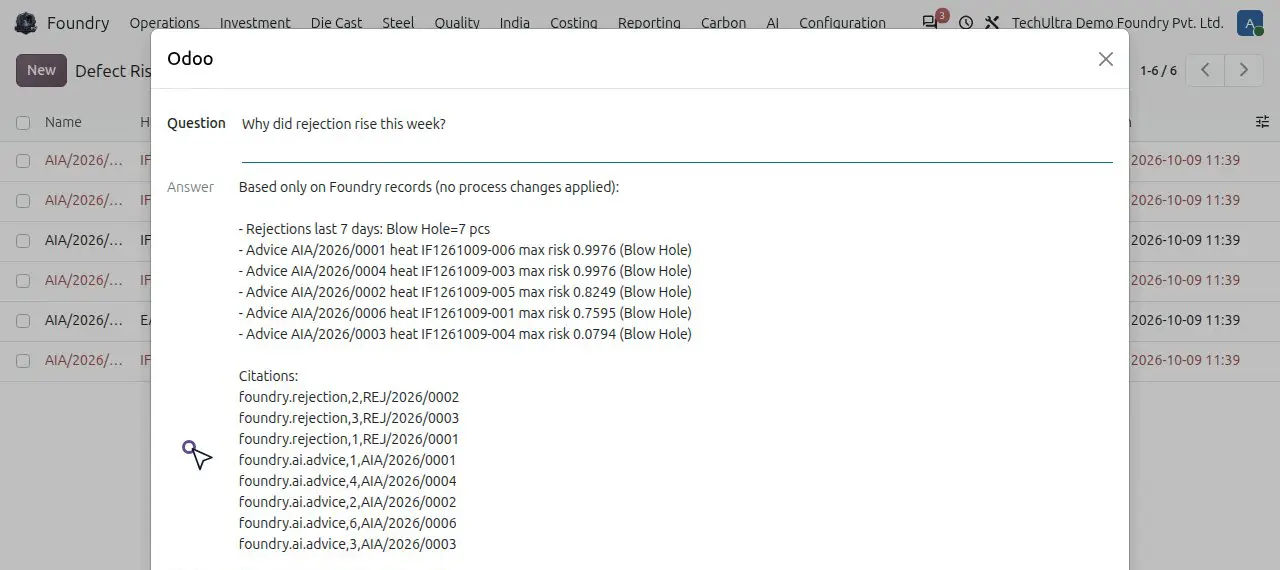Tick the checkbox of the bottom list row
The image size is (1280, 570).
point(23,360)
